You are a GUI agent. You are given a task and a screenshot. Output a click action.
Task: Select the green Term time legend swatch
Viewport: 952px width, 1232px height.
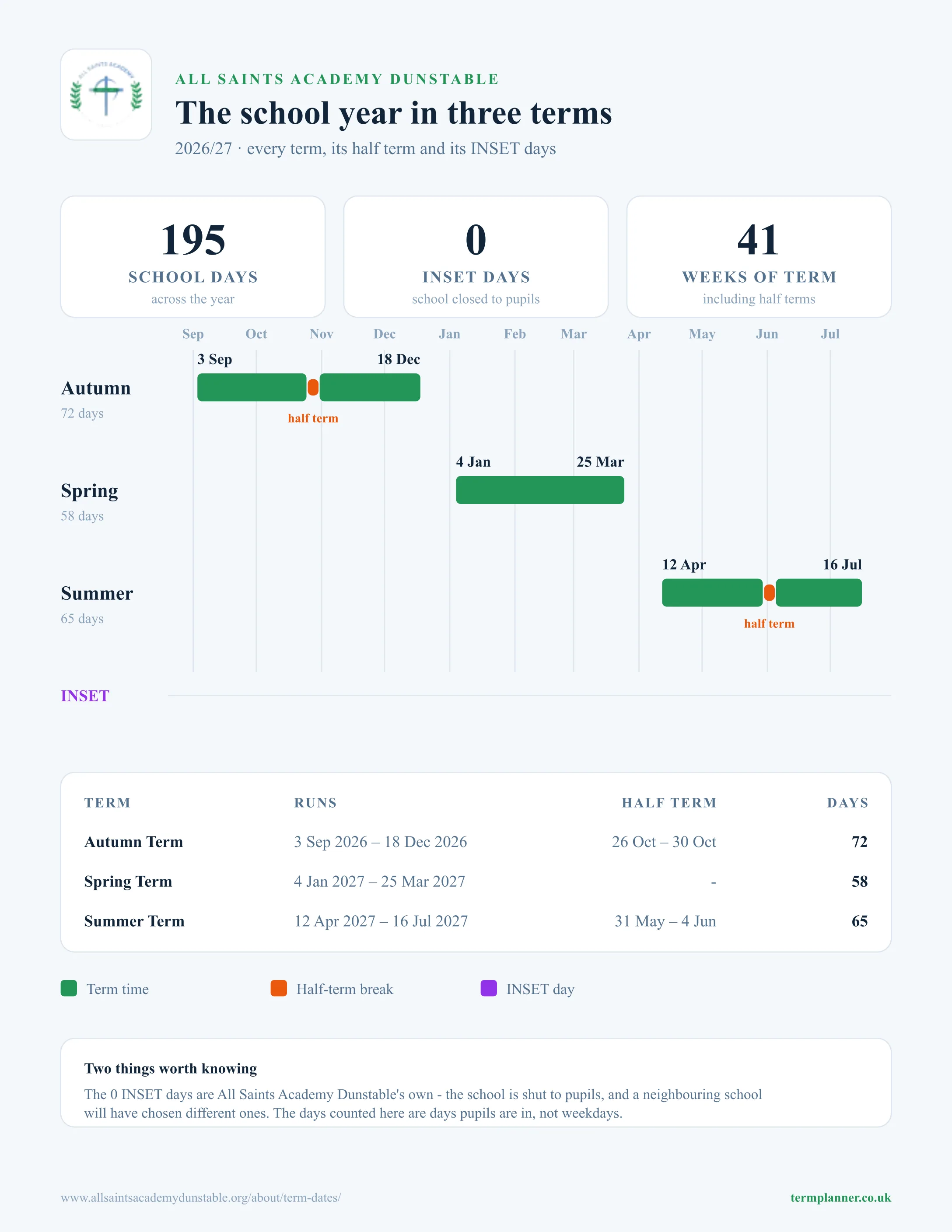pos(69,988)
